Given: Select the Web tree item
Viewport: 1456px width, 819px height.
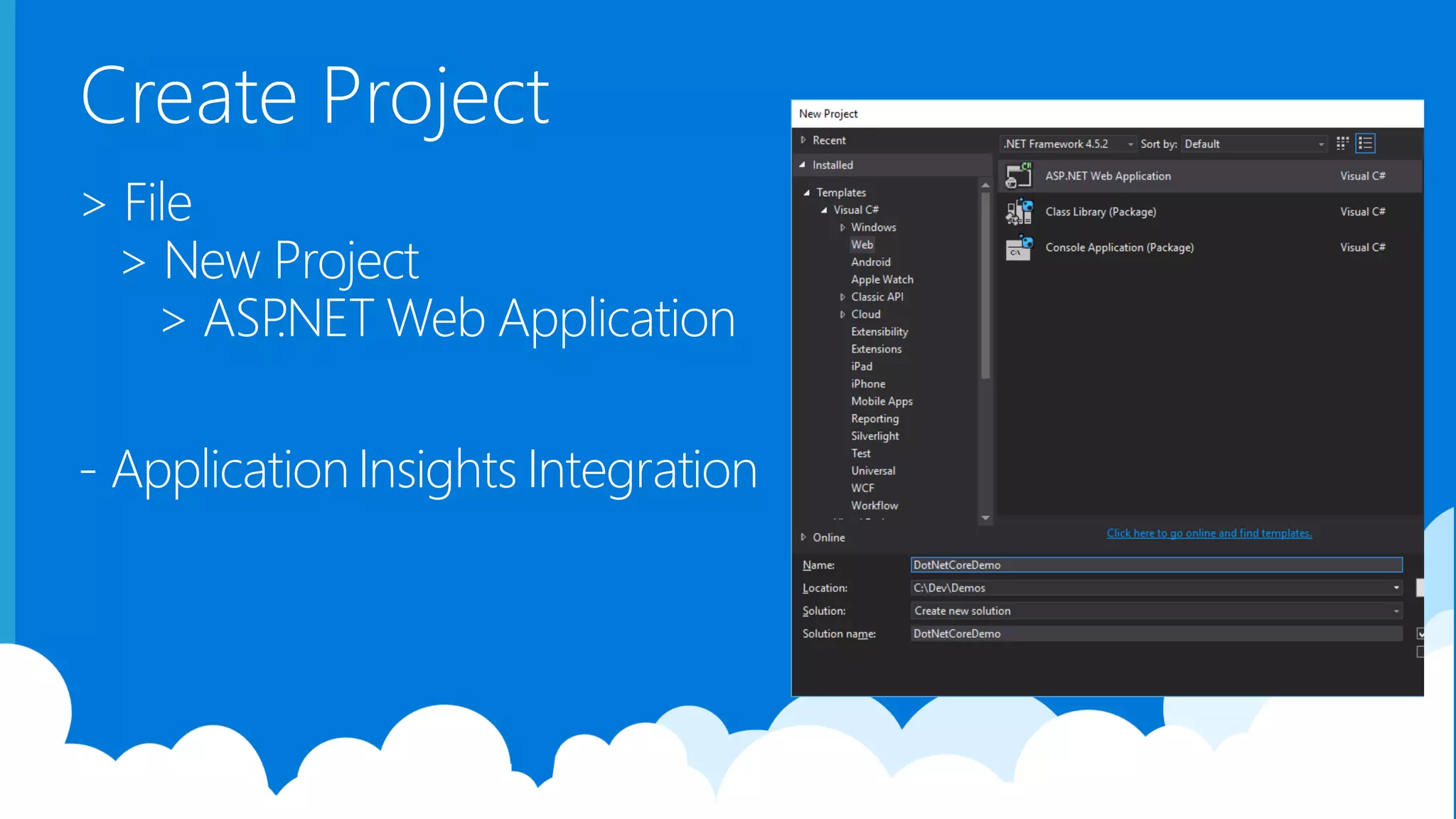Looking at the screenshot, I should point(862,245).
